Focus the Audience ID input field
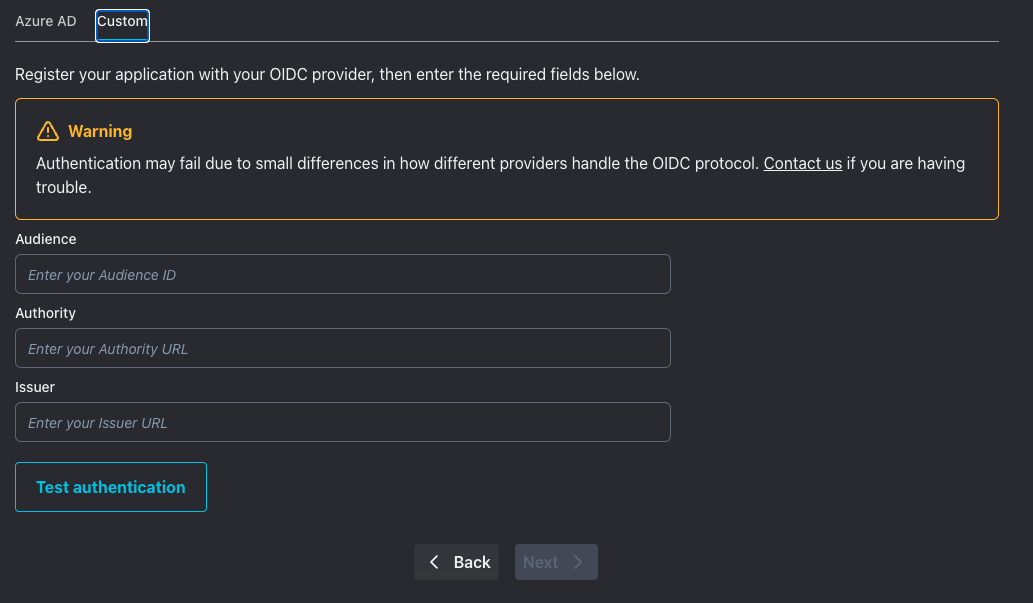 pos(342,274)
